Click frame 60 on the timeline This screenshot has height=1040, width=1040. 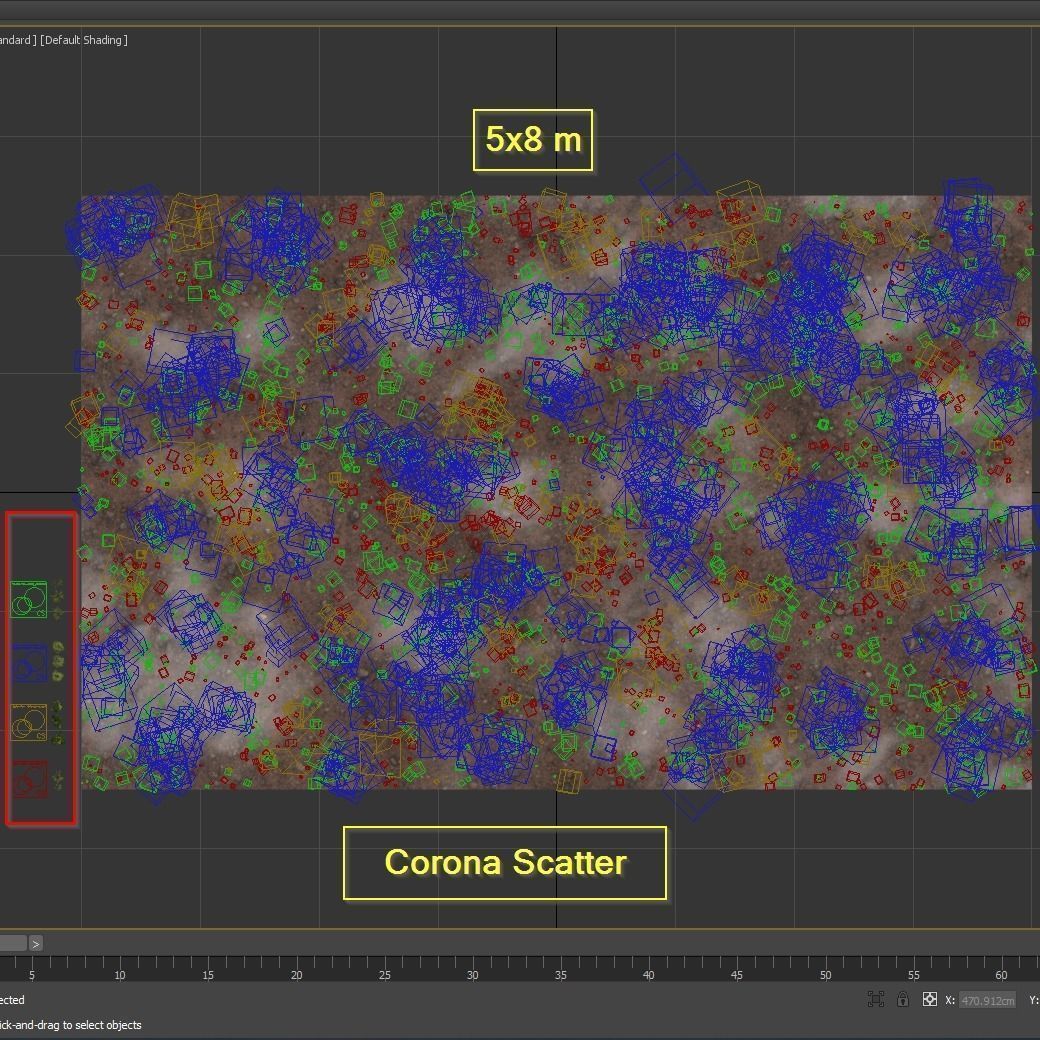point(1002,974)
